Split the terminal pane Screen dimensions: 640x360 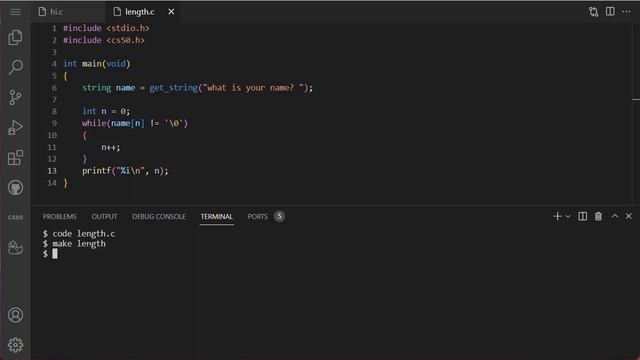click(582, 216)
